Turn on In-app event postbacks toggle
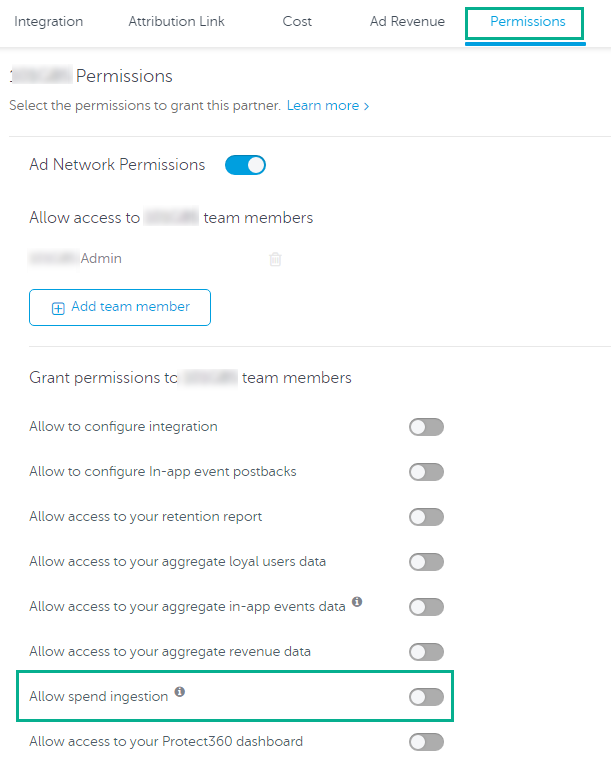 coord(426,472)
